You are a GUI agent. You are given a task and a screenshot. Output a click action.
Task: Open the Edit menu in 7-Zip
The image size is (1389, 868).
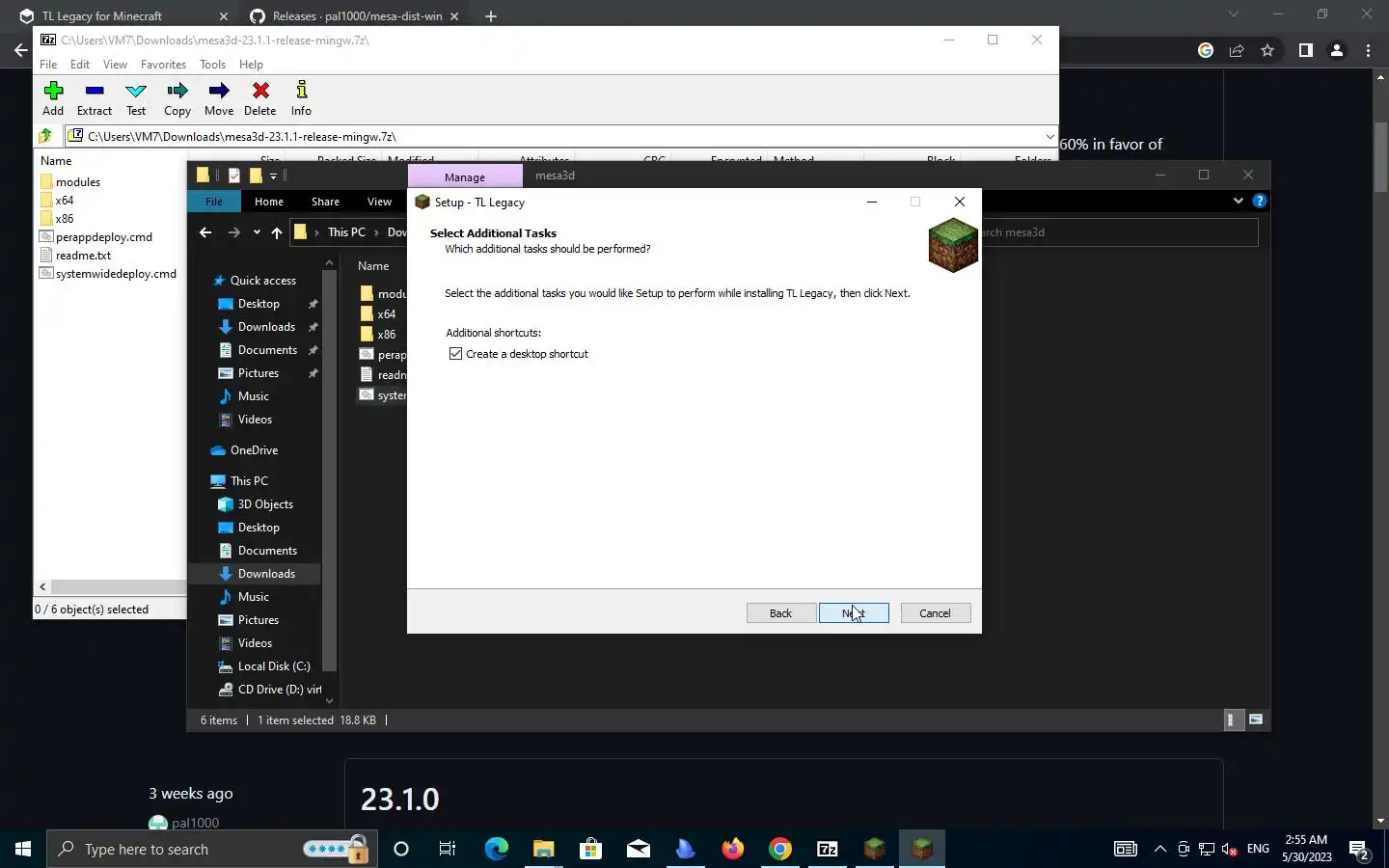point(80,65)
